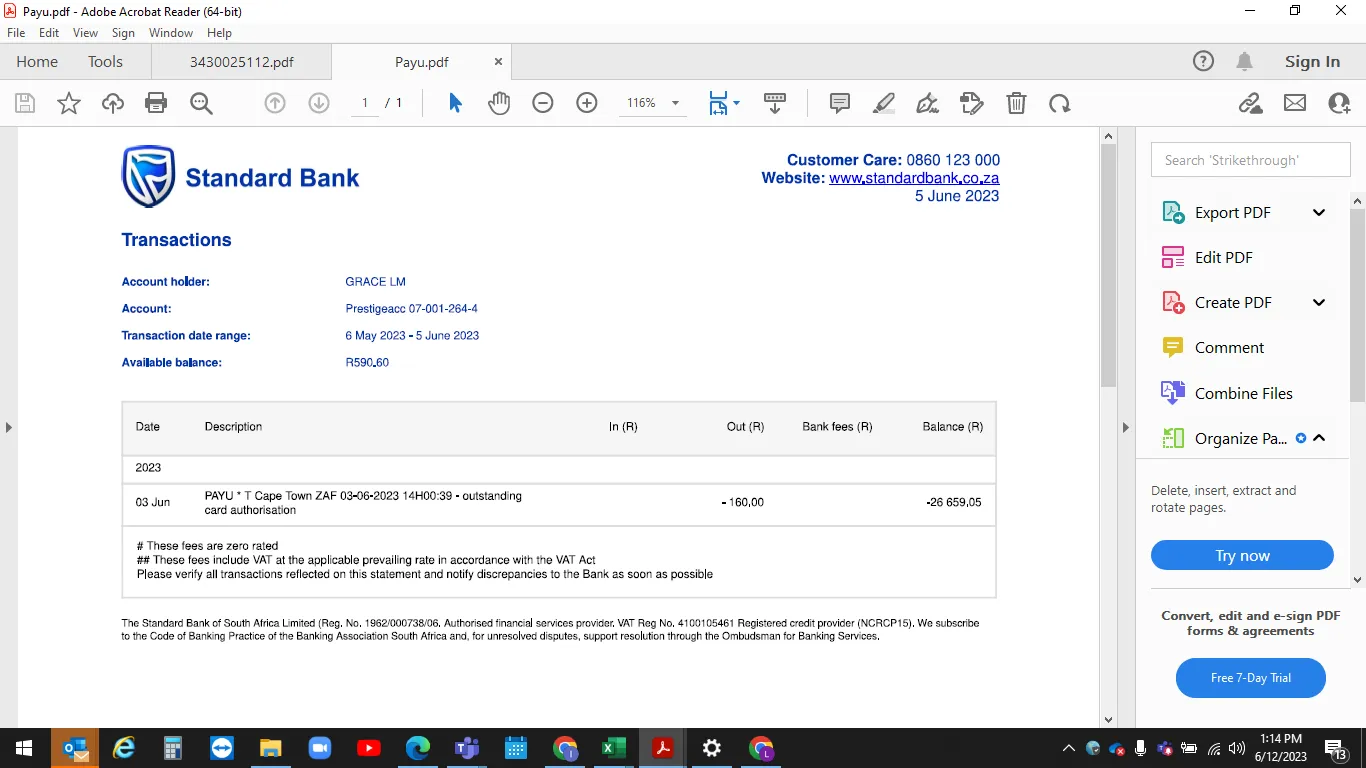
Task: Rotate the page with the rotate icon
Action: point(1060,103)
